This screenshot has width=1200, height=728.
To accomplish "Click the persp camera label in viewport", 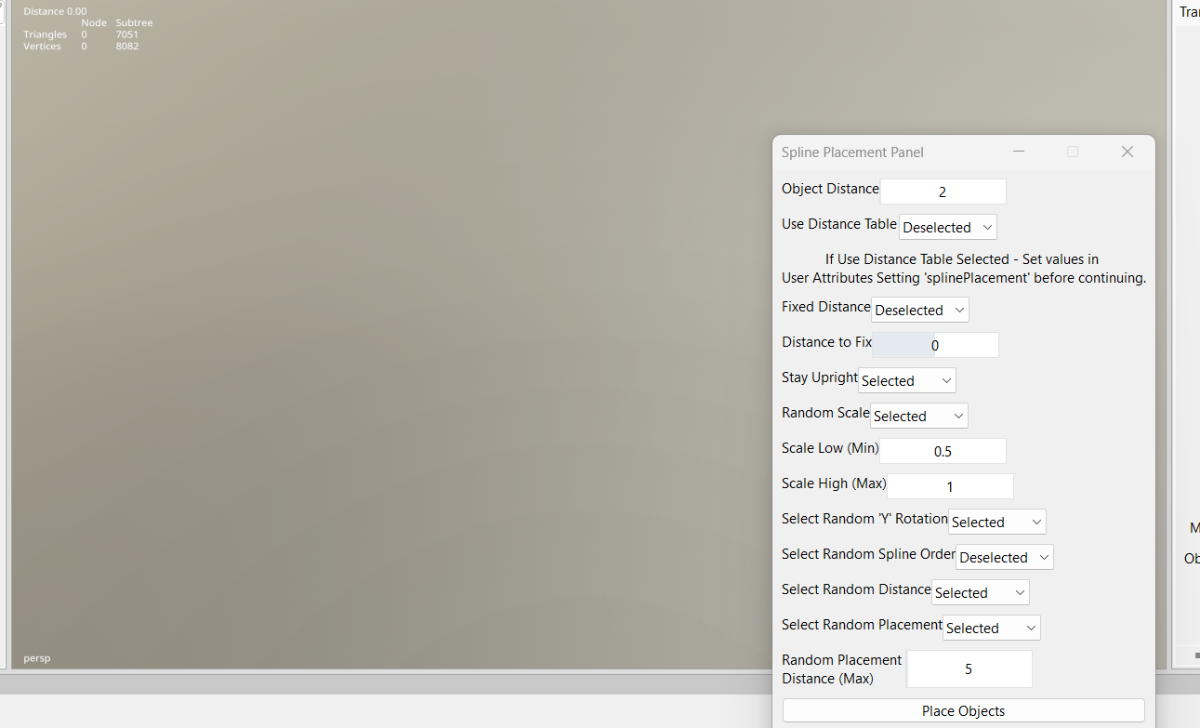I will pos(37,658).
